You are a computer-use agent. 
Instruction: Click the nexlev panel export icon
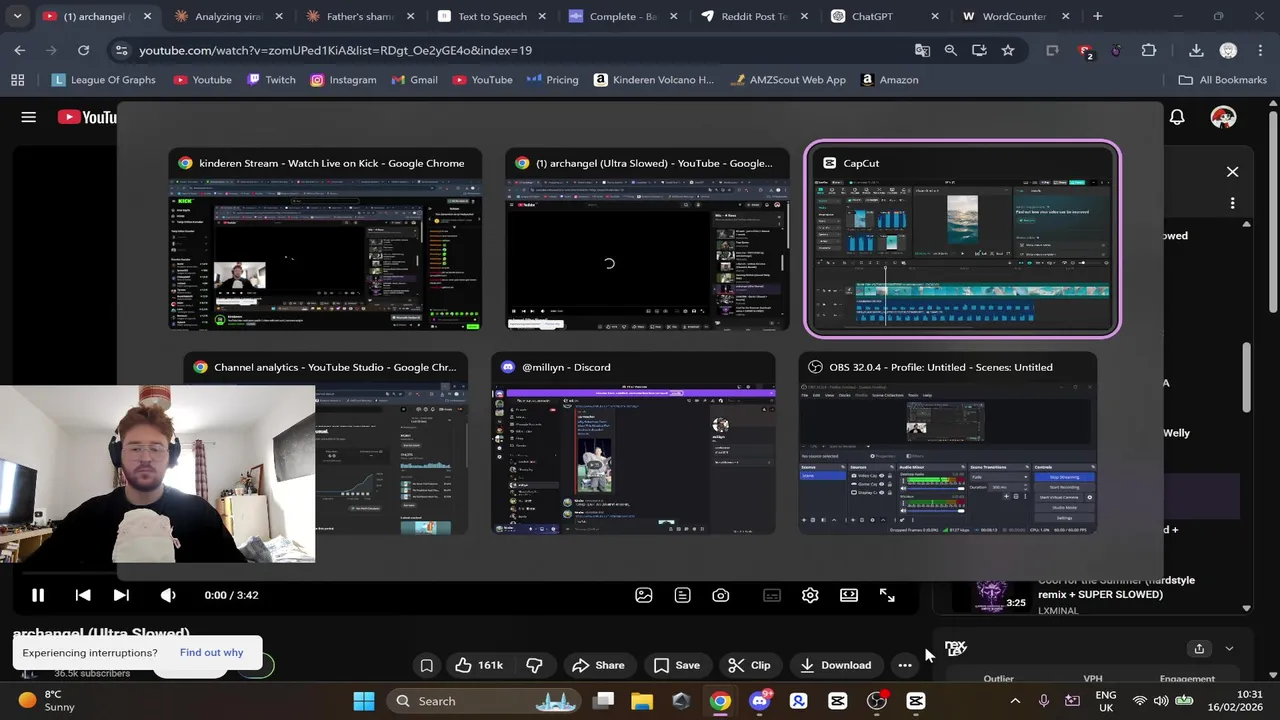(x=1199, y=648)
